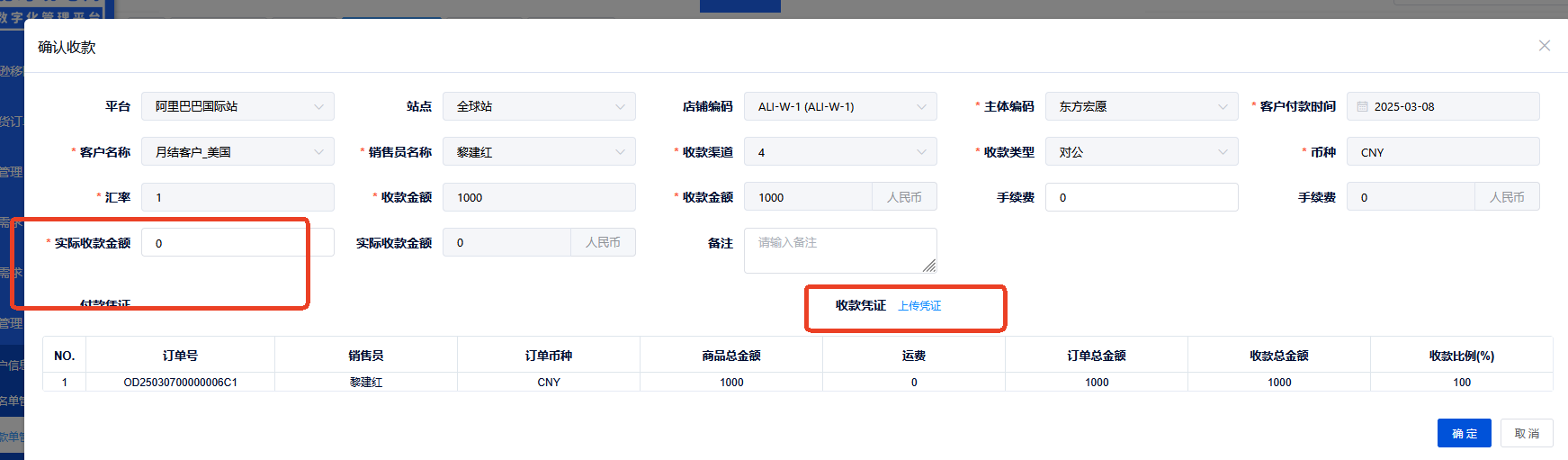Click the 收款金额 field showing 1000

[539, 197]
